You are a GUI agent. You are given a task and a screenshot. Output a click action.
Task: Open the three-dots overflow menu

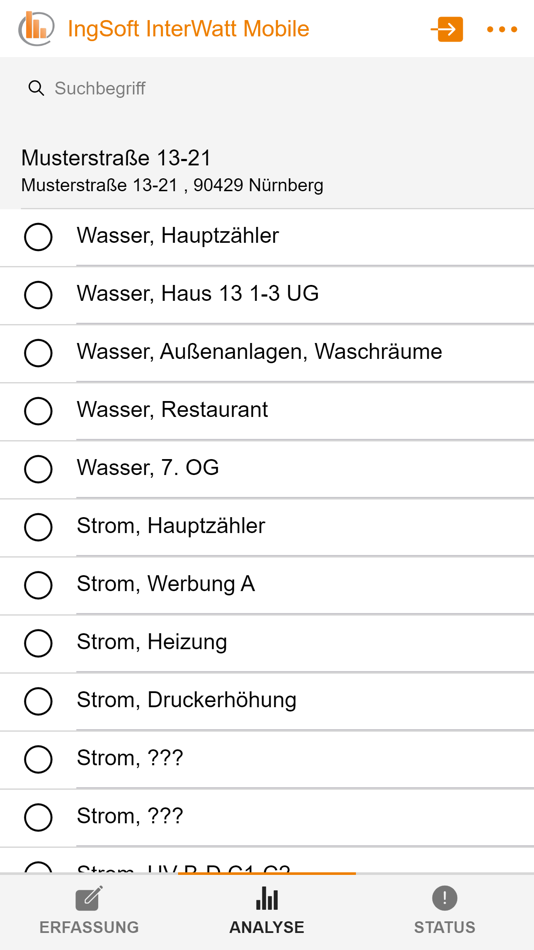502,29
